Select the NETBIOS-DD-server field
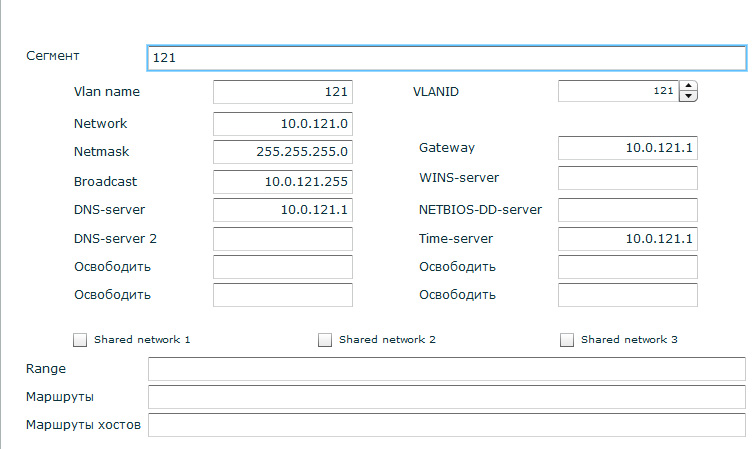Screen dimensions: 755x449 [627, 210]
